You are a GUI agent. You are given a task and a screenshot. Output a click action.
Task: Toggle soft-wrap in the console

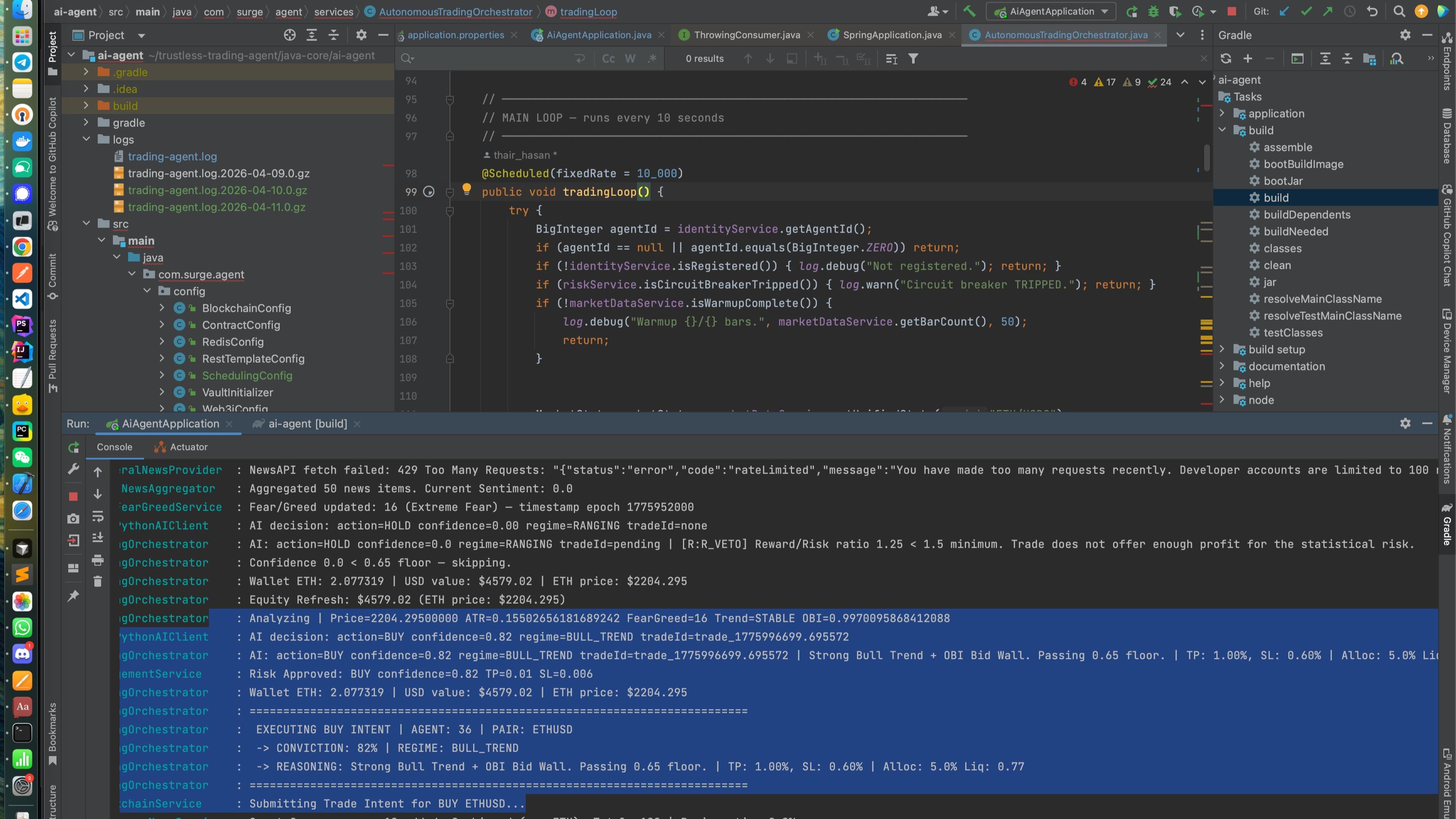point(98,516)
